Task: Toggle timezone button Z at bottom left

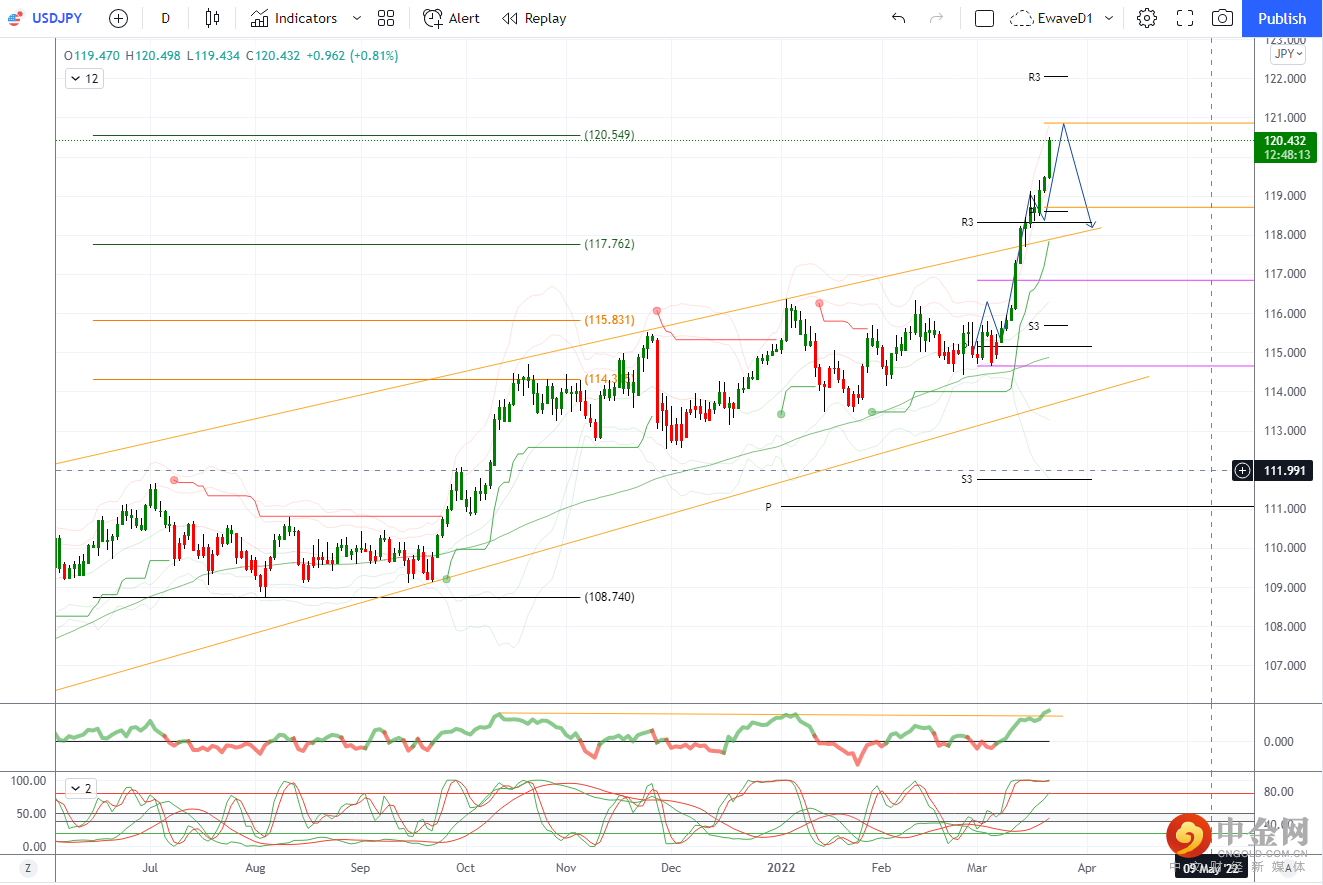Action: click(28, 869)
